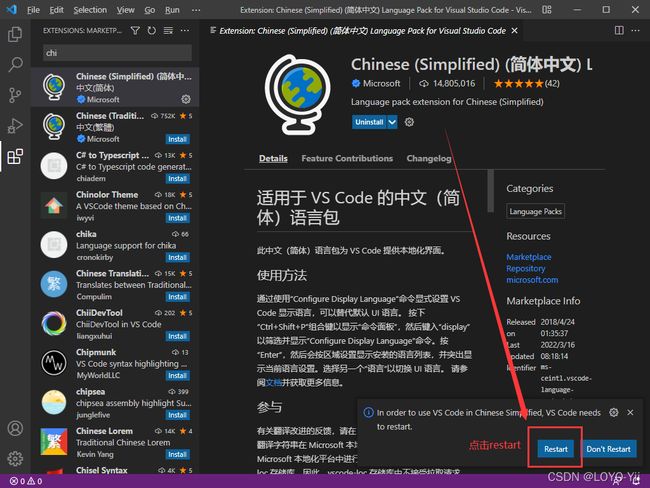Expand the Uninstall dropdown arrow

pos(392,122)
